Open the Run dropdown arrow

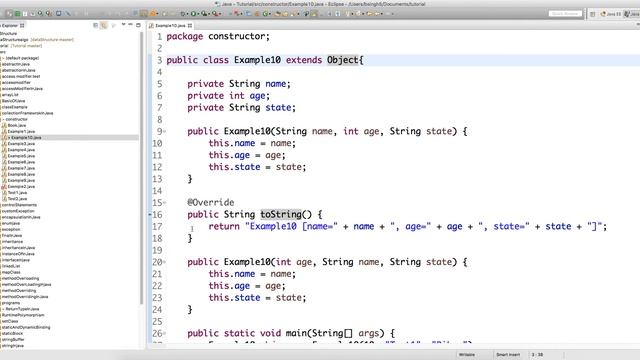[x=198, y=14]
